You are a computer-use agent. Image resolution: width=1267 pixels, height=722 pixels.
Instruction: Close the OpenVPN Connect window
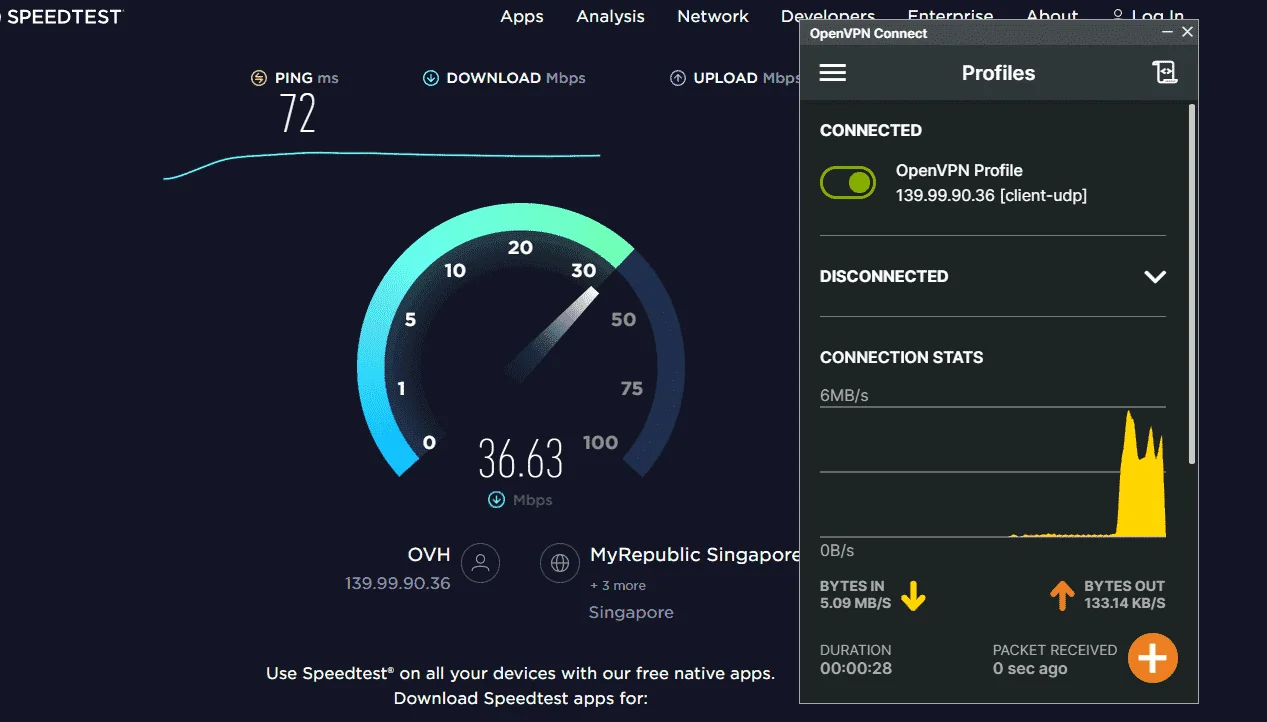click(1187, 32)
